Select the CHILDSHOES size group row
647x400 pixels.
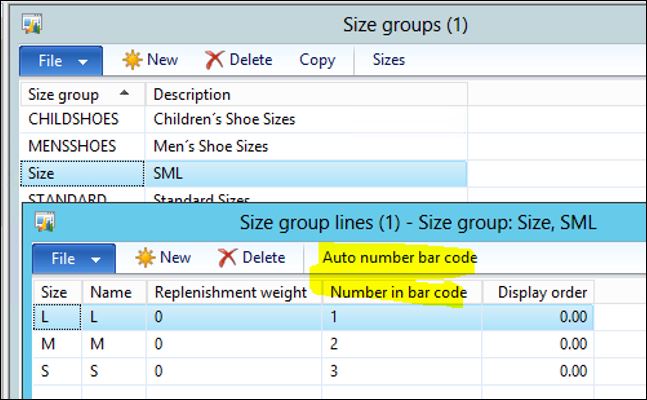[x=74, y=120]
